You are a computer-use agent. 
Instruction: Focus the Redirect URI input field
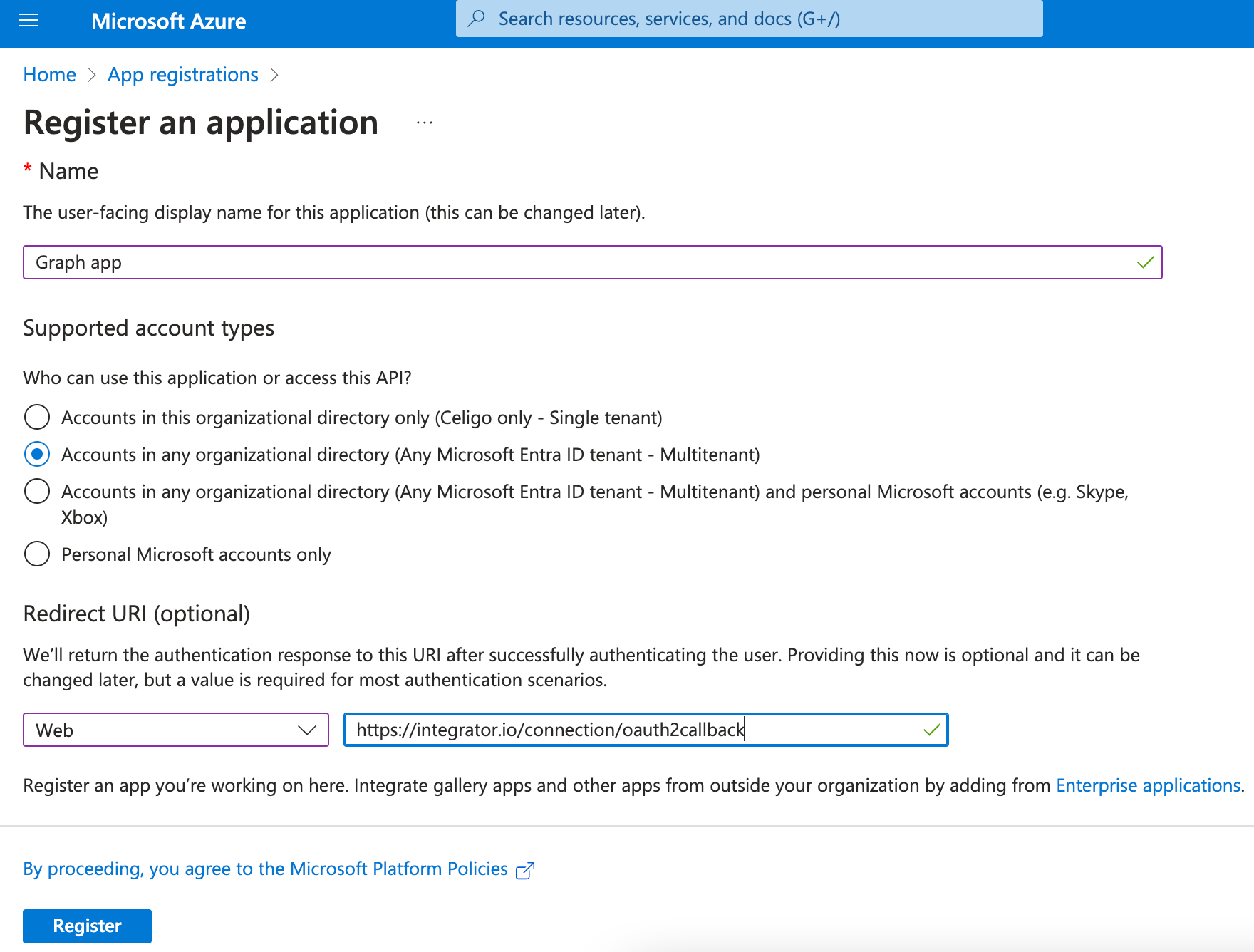pyautogui.click(x=646, y=730)
